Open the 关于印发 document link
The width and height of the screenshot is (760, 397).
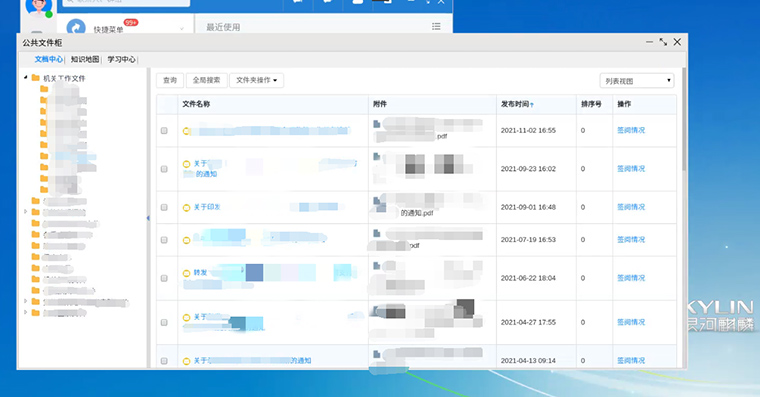pyautogui.click(x=207, y=207)
